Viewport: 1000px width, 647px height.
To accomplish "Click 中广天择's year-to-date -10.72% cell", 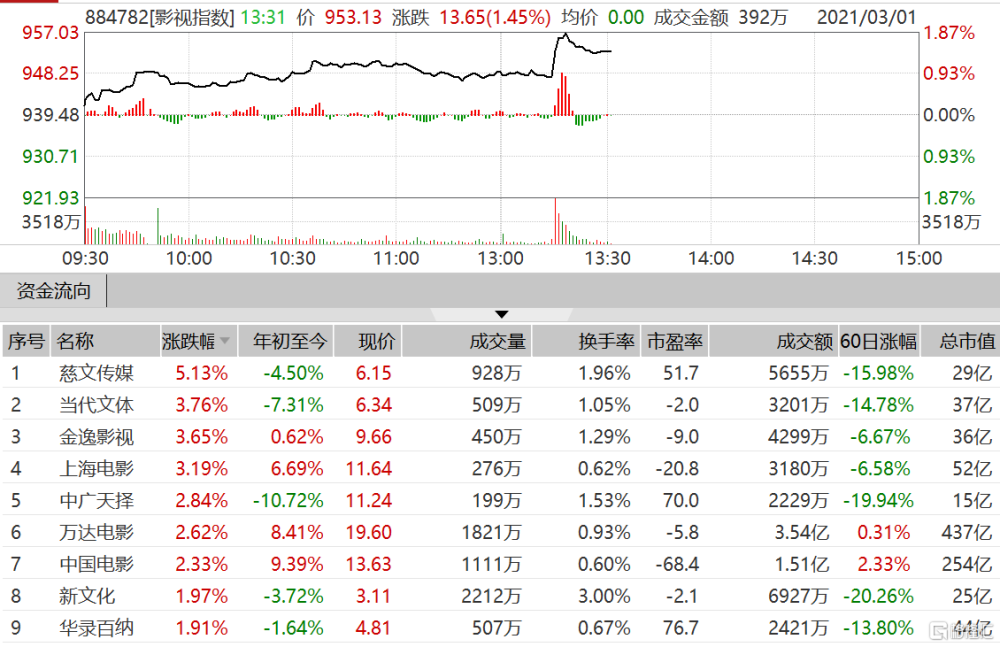I will 288,501.
